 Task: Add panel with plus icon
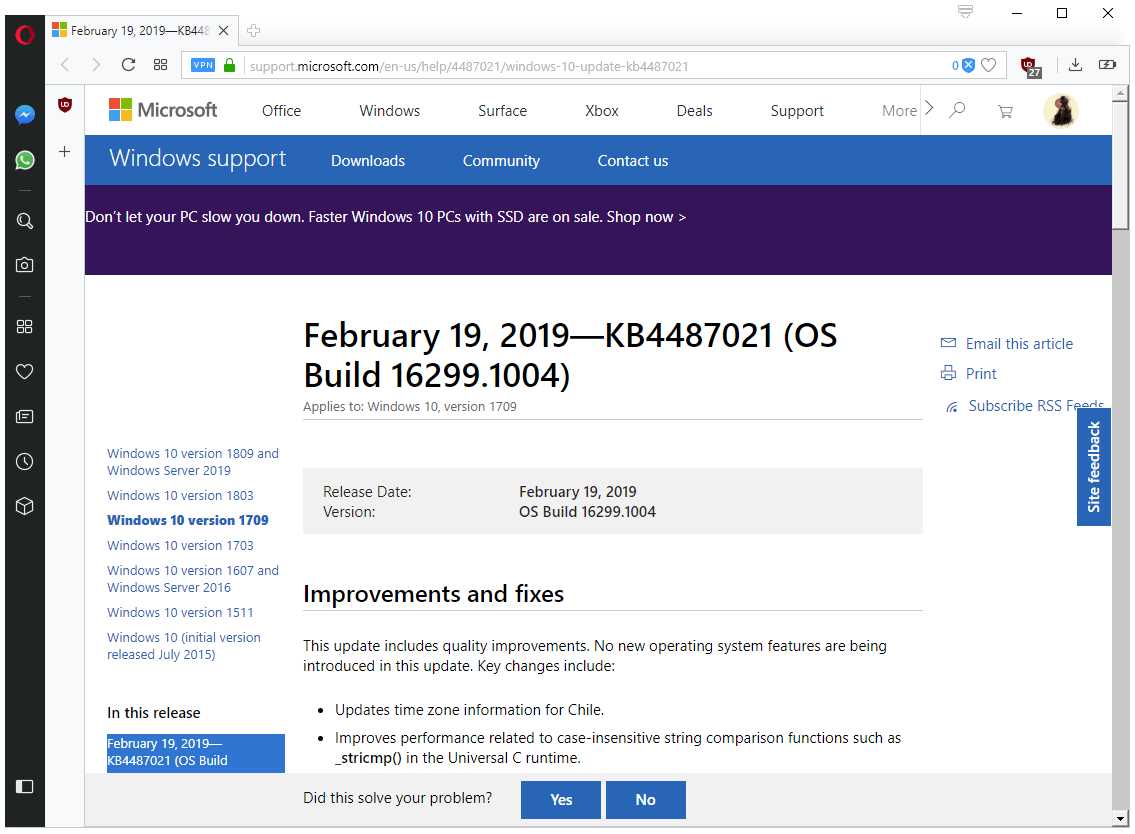(64, 151)
